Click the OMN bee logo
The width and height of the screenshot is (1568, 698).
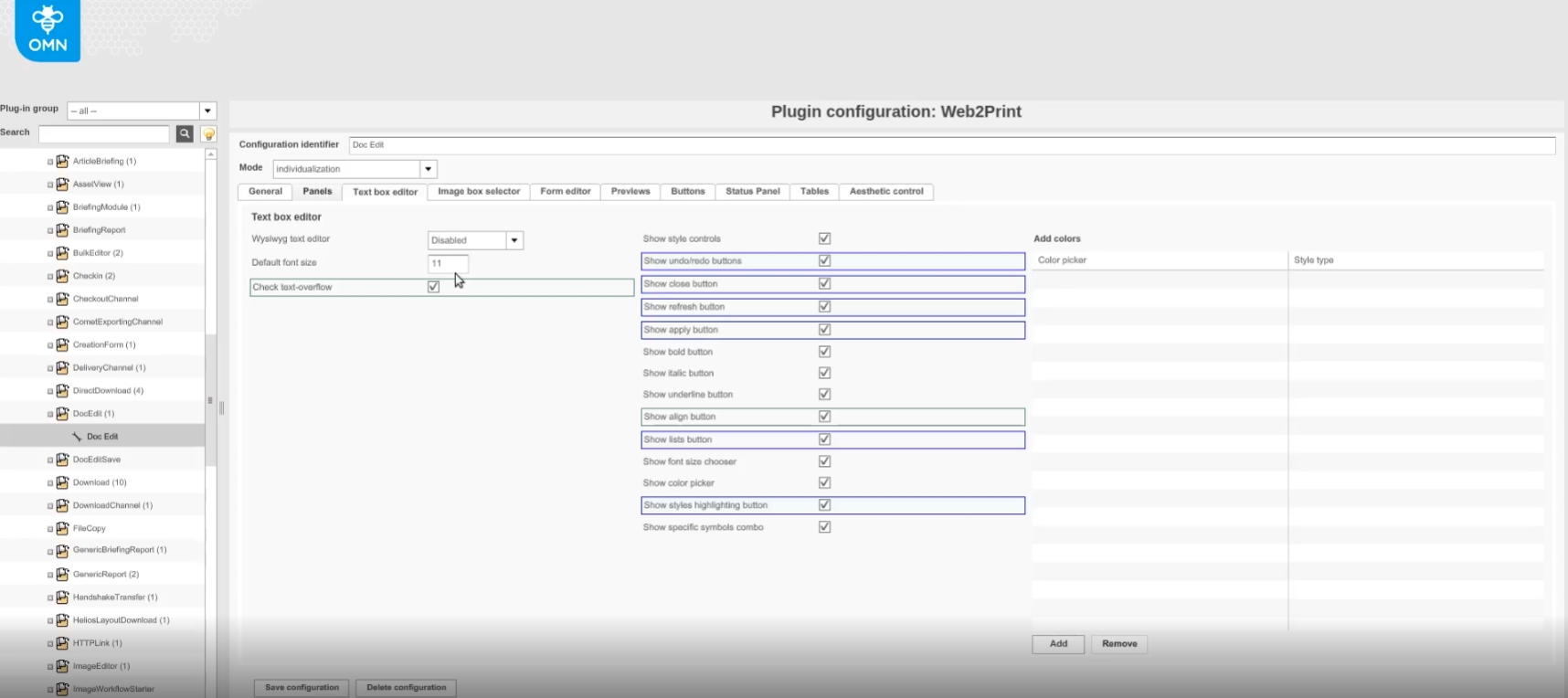pos(48,30)
